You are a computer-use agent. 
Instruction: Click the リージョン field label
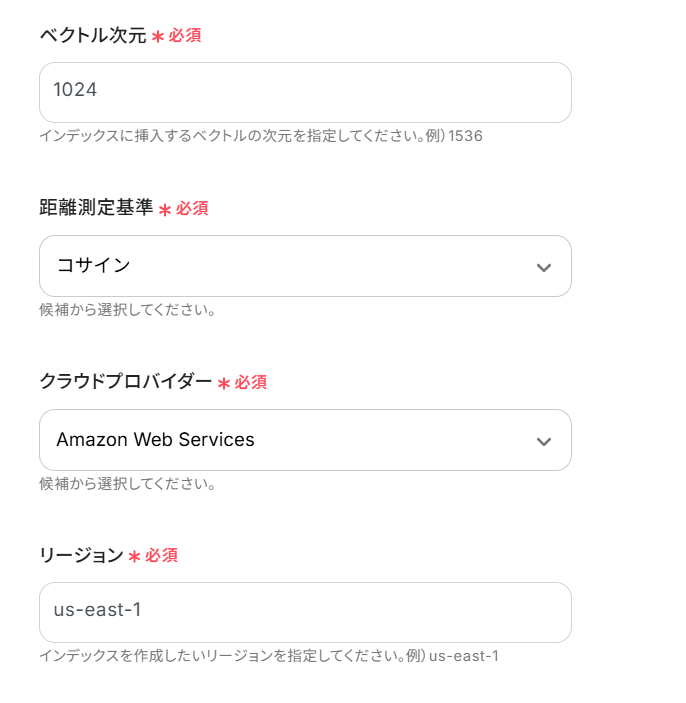click(81, 555)
